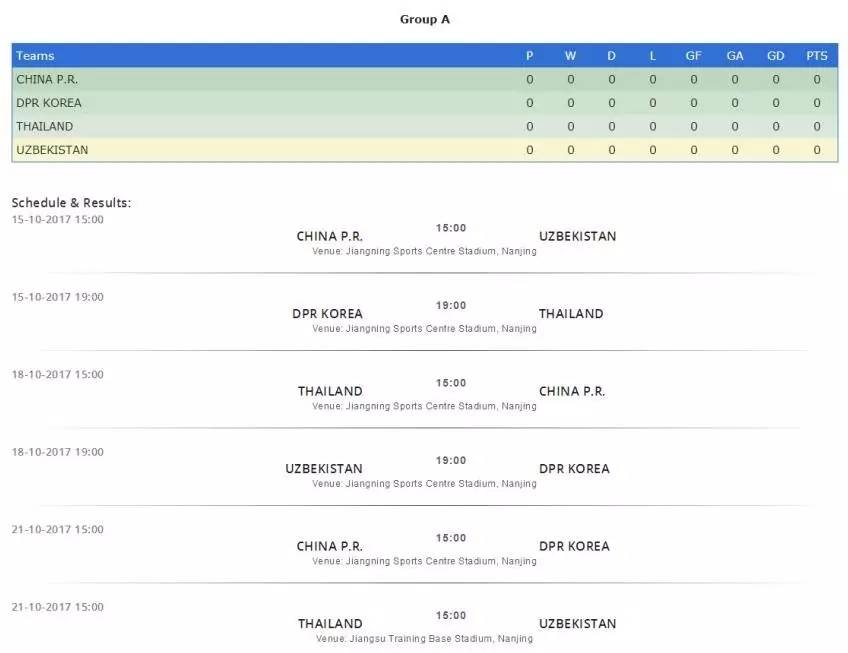Image resolution: width=848 pixels, height=653 pixels.
Task: Click the "Schedule & Results:" heading
Action: click(71, 203)
